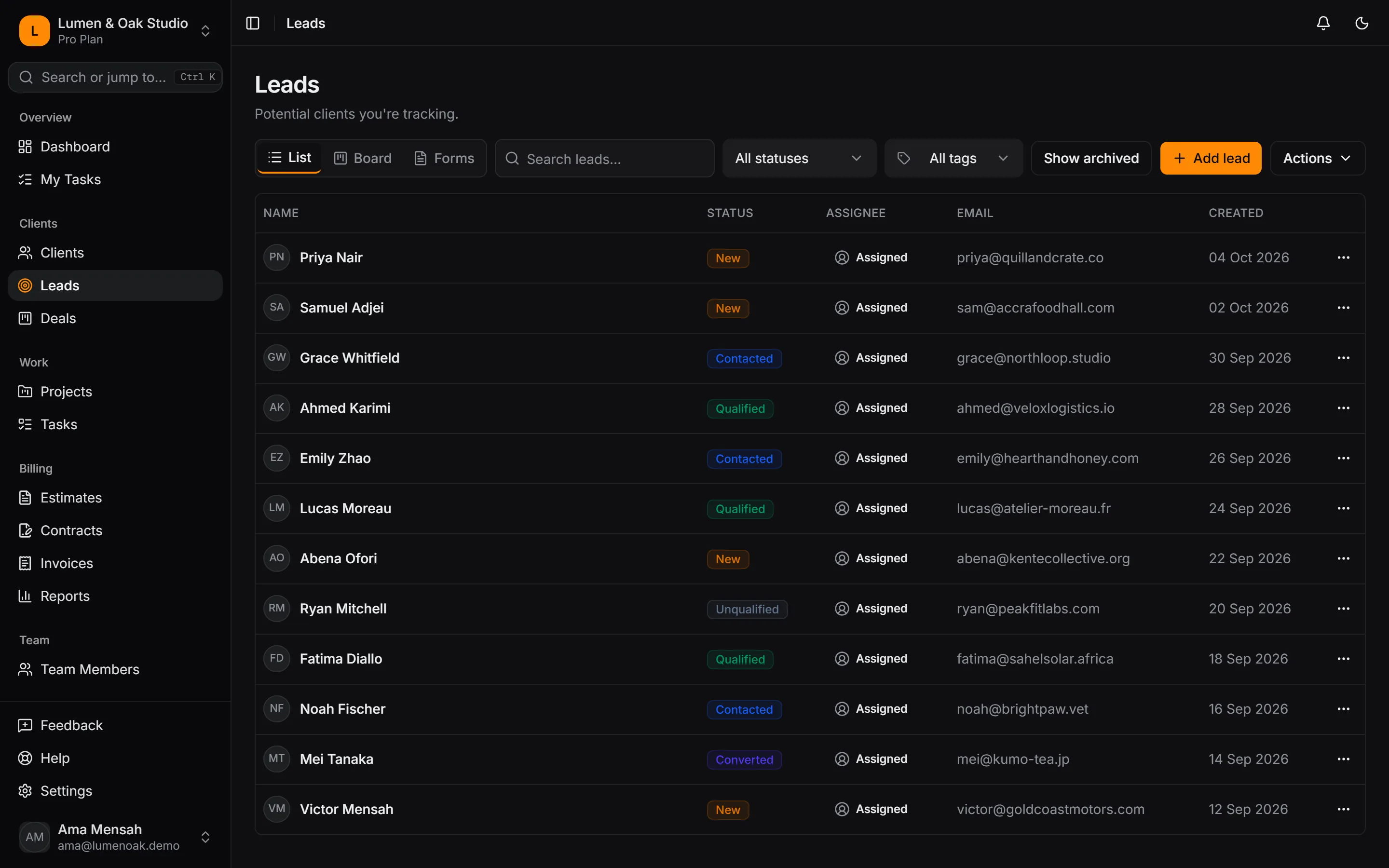Click the LM avatar for Lucas Moreau
1389x868 pixels.
click(277, 508)
